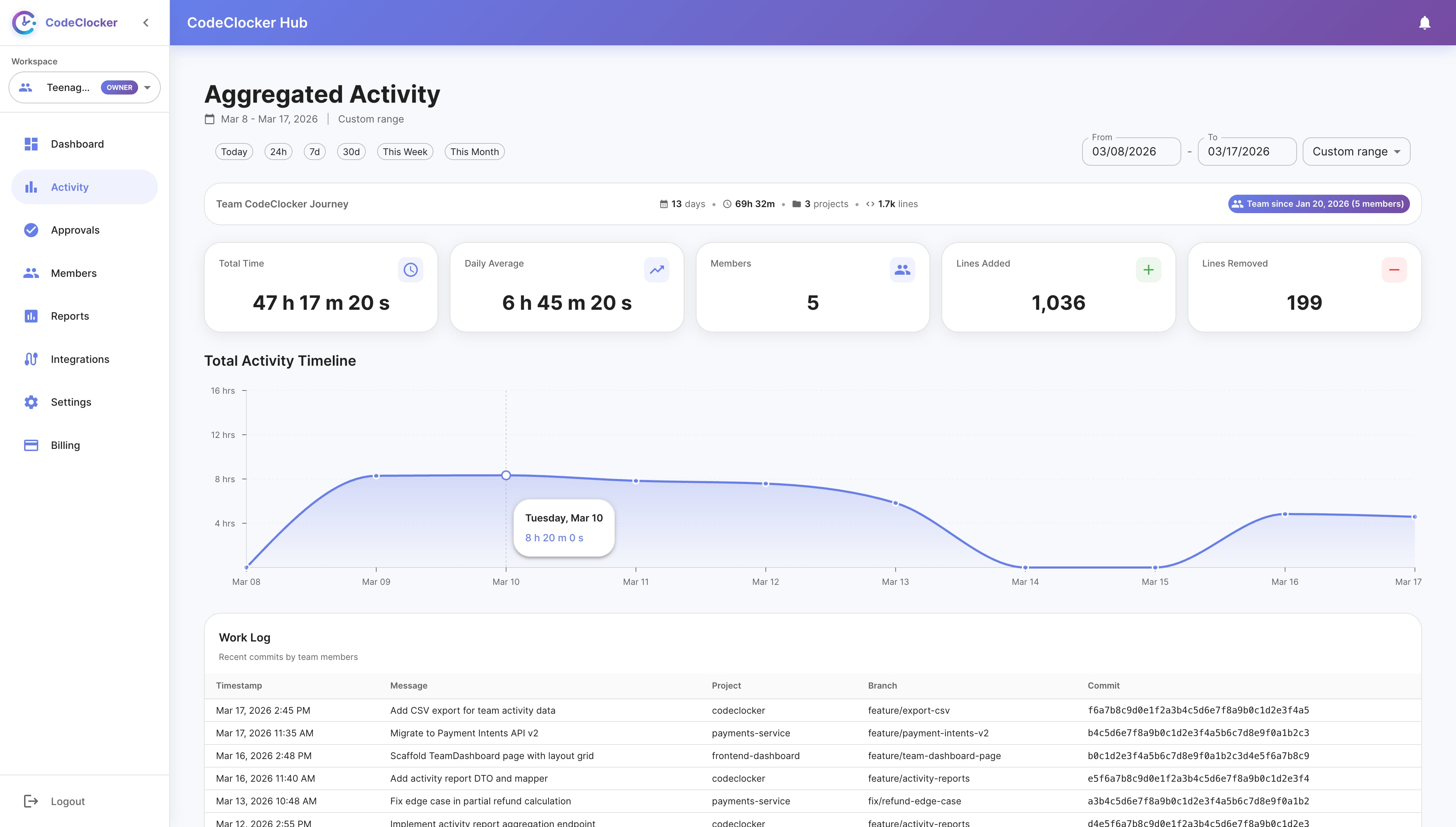Viewport: 1456px width, 827px height.
Task: Click the green plus icon on Lines Added
Action: coord(1149,270)
